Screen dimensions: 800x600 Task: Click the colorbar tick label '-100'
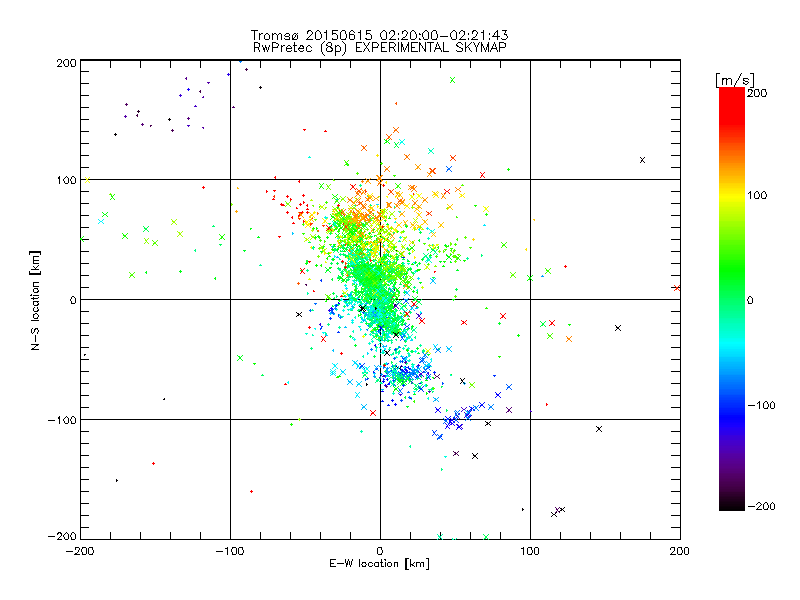[761, 406]
